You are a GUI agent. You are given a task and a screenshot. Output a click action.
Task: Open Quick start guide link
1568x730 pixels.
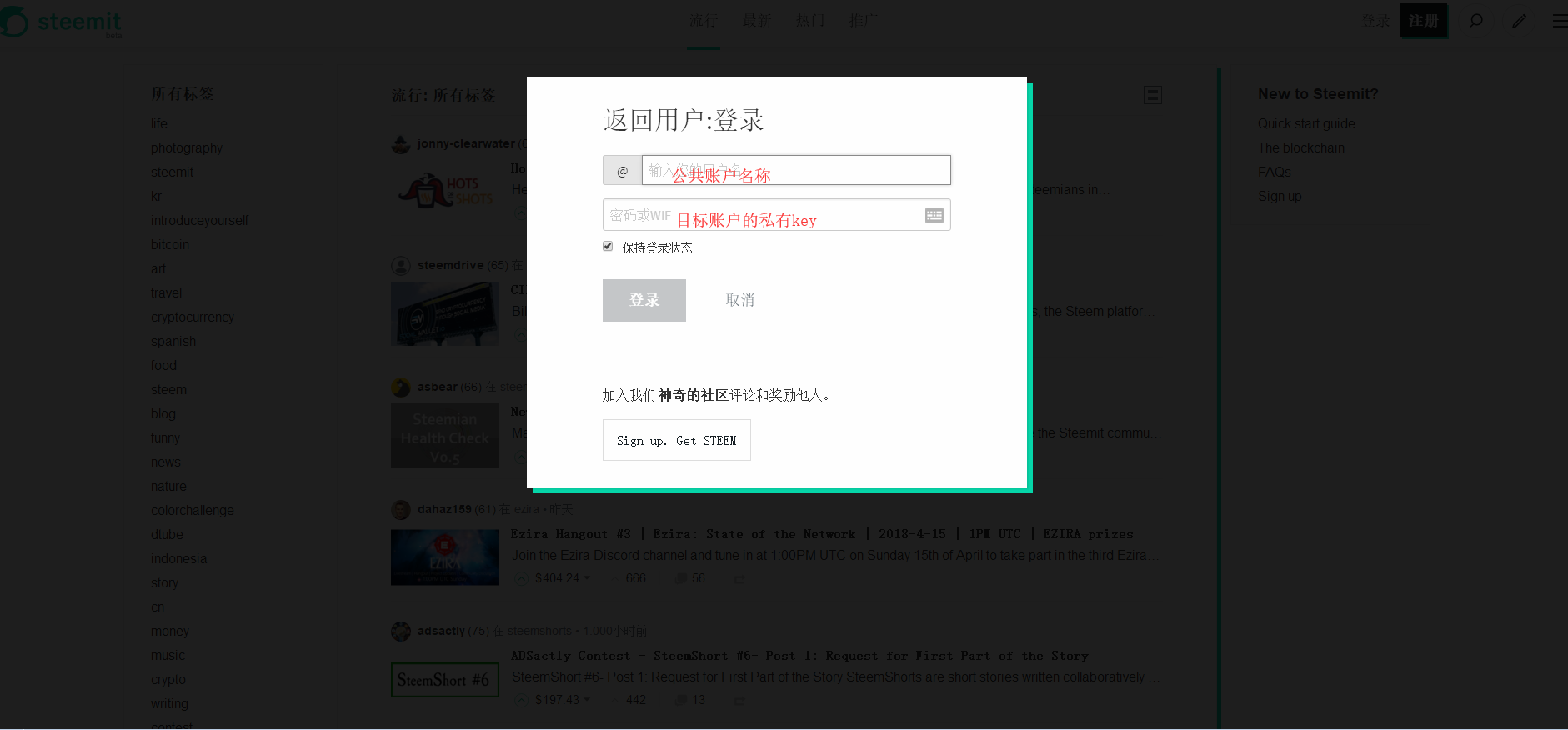pyautogui.click(x=1306, y=123)
